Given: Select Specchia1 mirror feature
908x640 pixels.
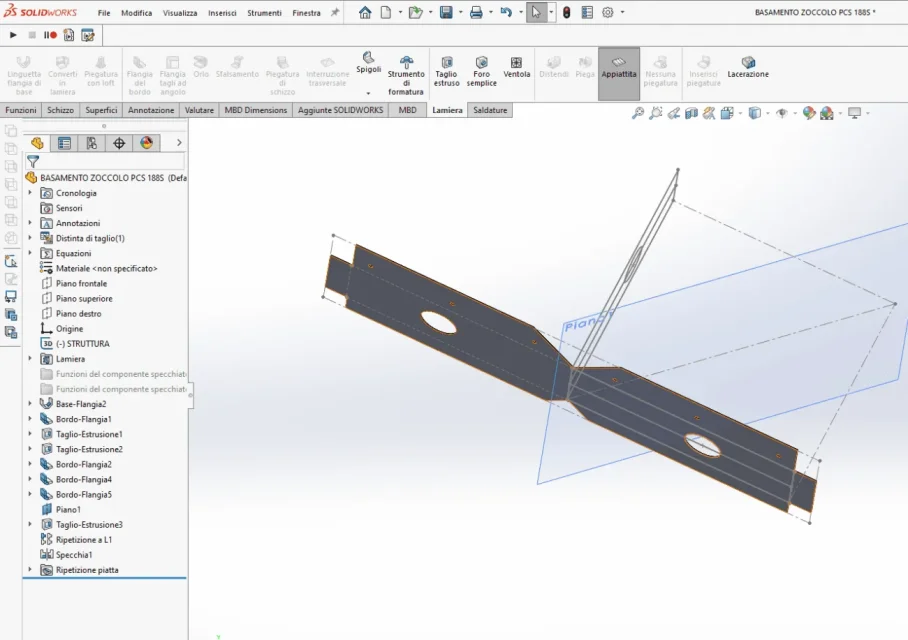Looking at the screenshot, I should click(74, 554).
